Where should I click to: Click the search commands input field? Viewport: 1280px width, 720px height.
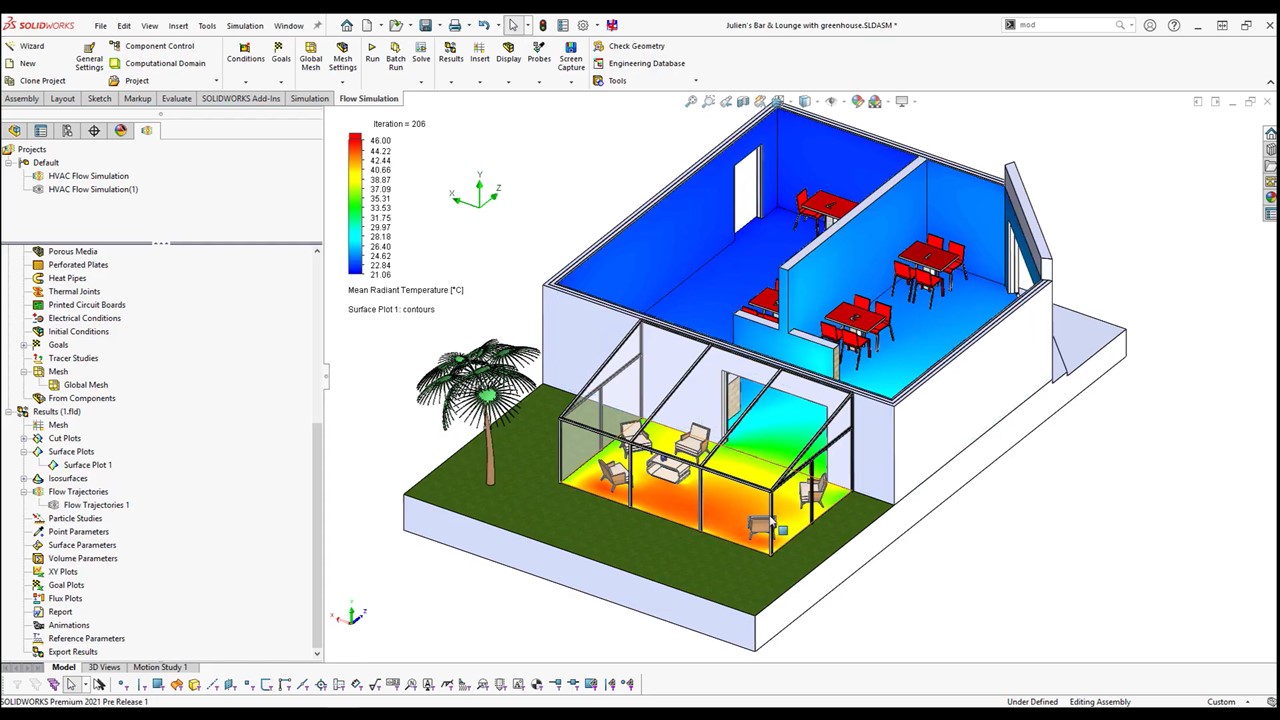click(1068, 25)
